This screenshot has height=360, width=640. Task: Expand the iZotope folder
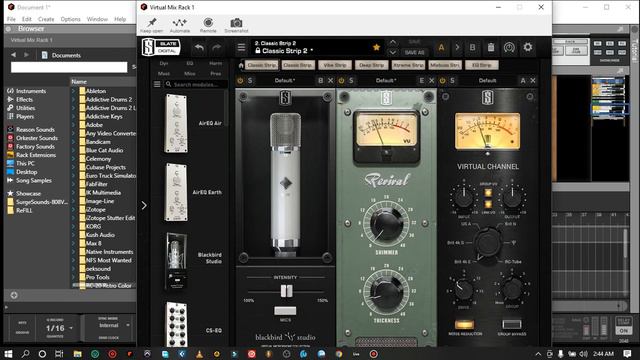pos(73,209)
